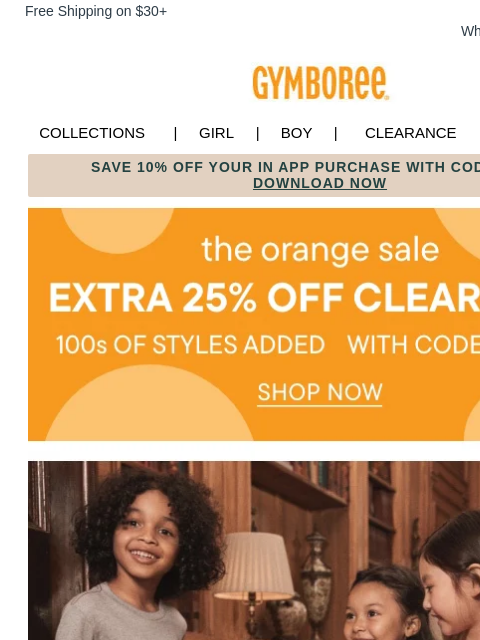This screenshot has height=640, width=480.
Task: Click the Gymboree orange logo
Action: [321, 83]
